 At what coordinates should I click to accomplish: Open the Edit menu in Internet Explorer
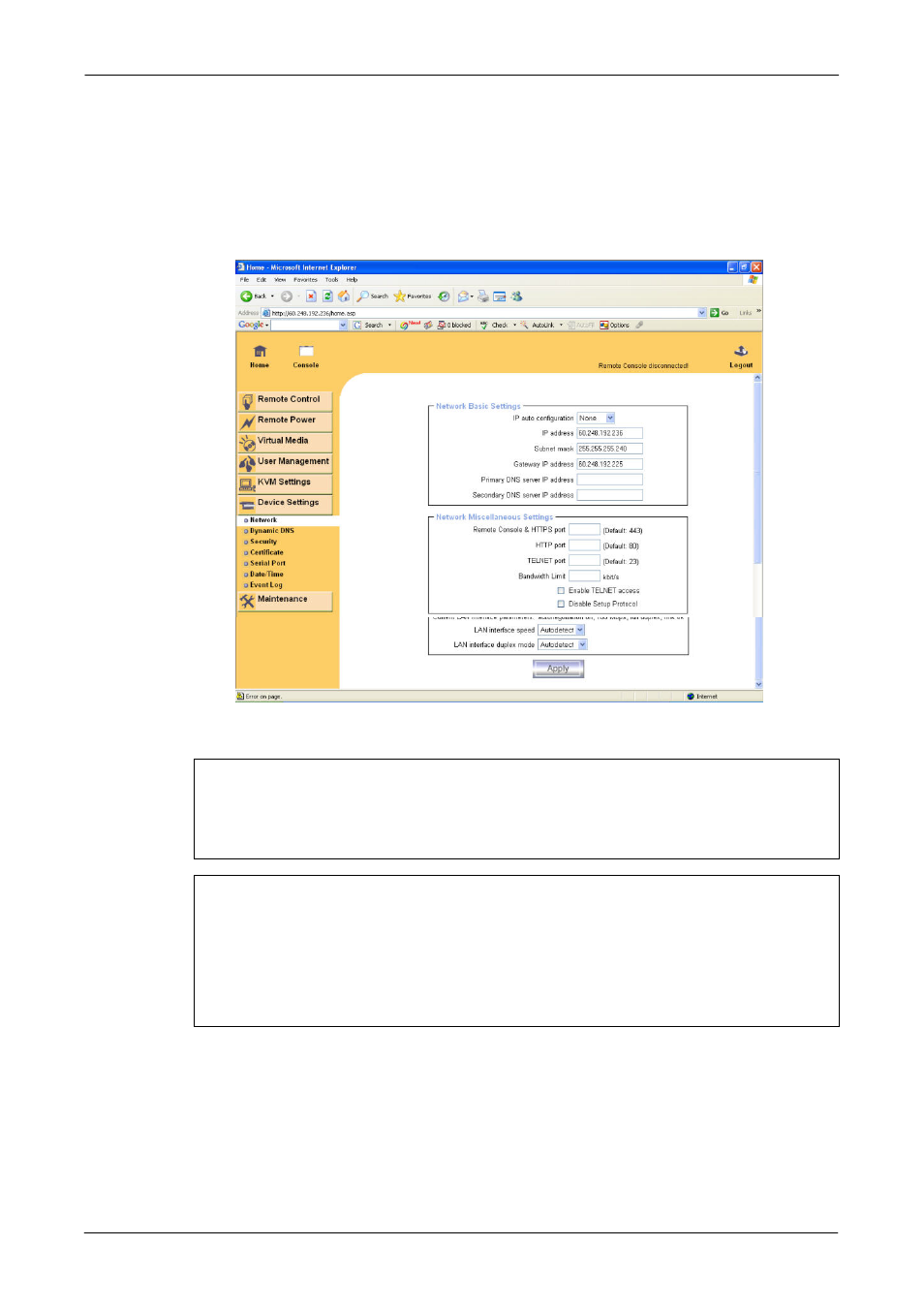(262, 280)
